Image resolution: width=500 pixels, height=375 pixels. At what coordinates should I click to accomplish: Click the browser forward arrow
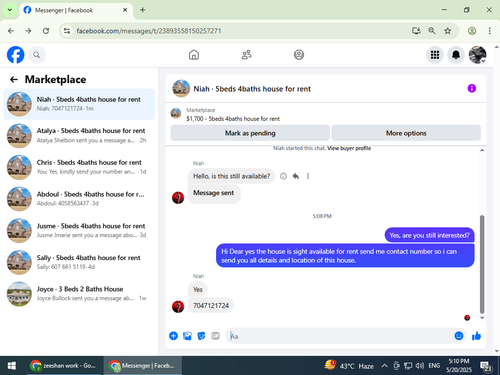[28, 31]
